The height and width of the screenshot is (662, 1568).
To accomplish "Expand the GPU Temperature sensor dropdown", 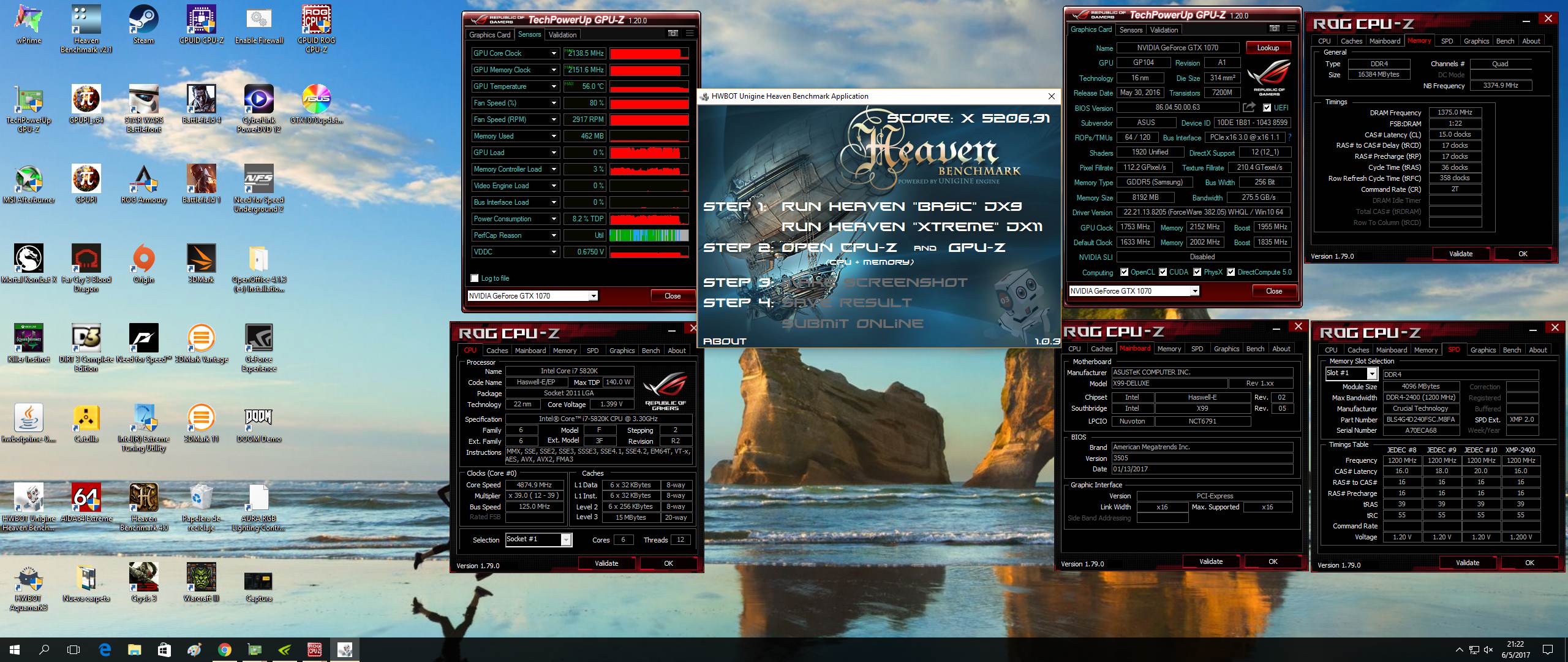I will tap(554, 86).
